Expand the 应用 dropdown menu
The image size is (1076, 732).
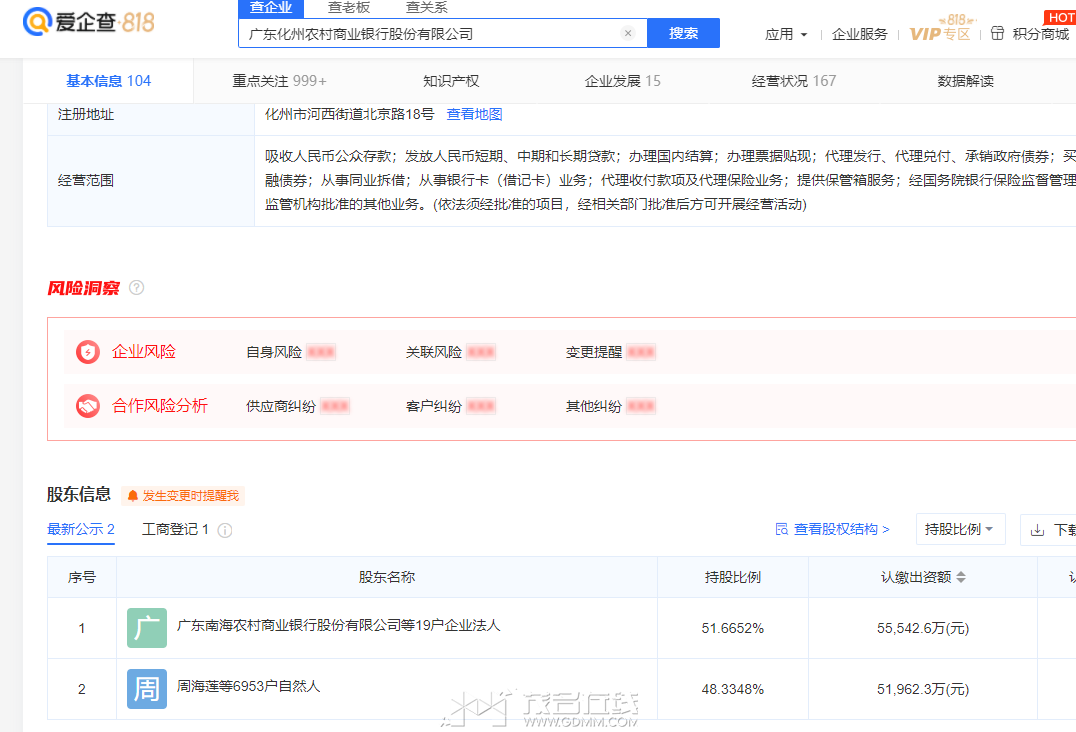[x=786, y=34]
